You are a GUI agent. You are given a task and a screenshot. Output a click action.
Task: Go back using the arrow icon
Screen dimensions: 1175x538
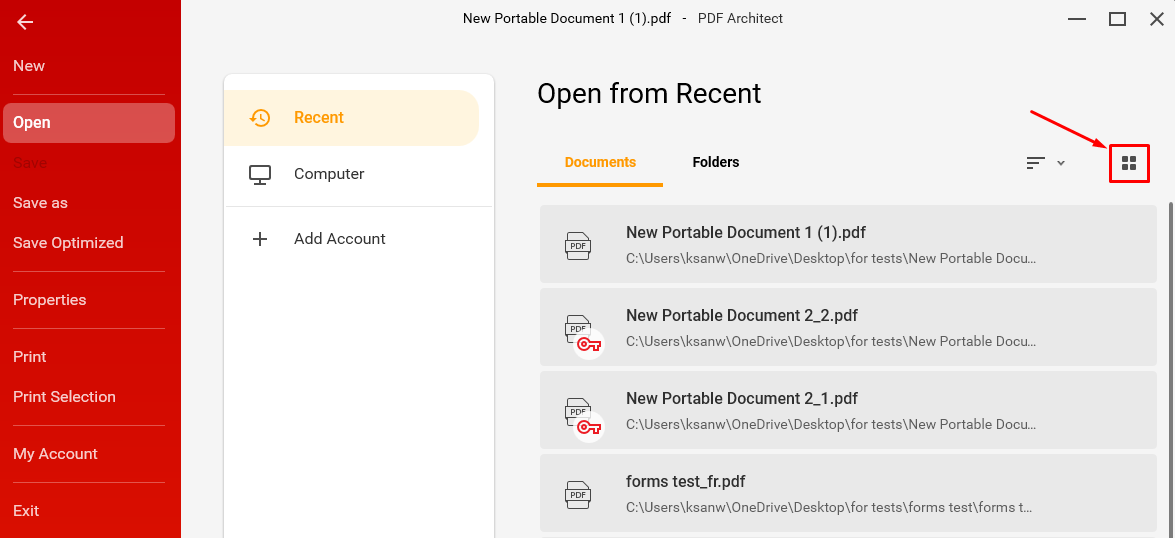(x=25, y=22)
